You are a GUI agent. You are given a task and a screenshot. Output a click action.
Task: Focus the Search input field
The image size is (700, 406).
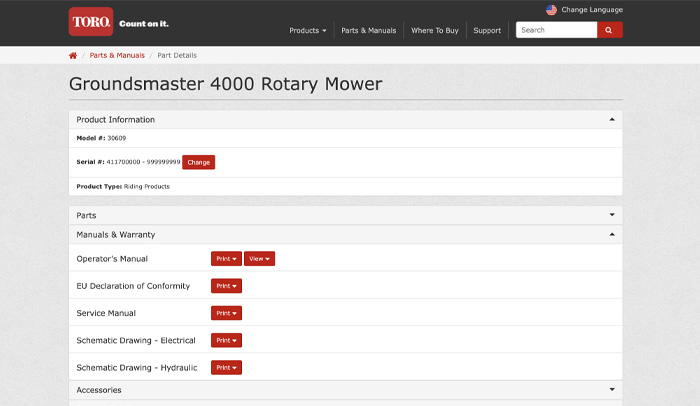(x=557, y=30)
